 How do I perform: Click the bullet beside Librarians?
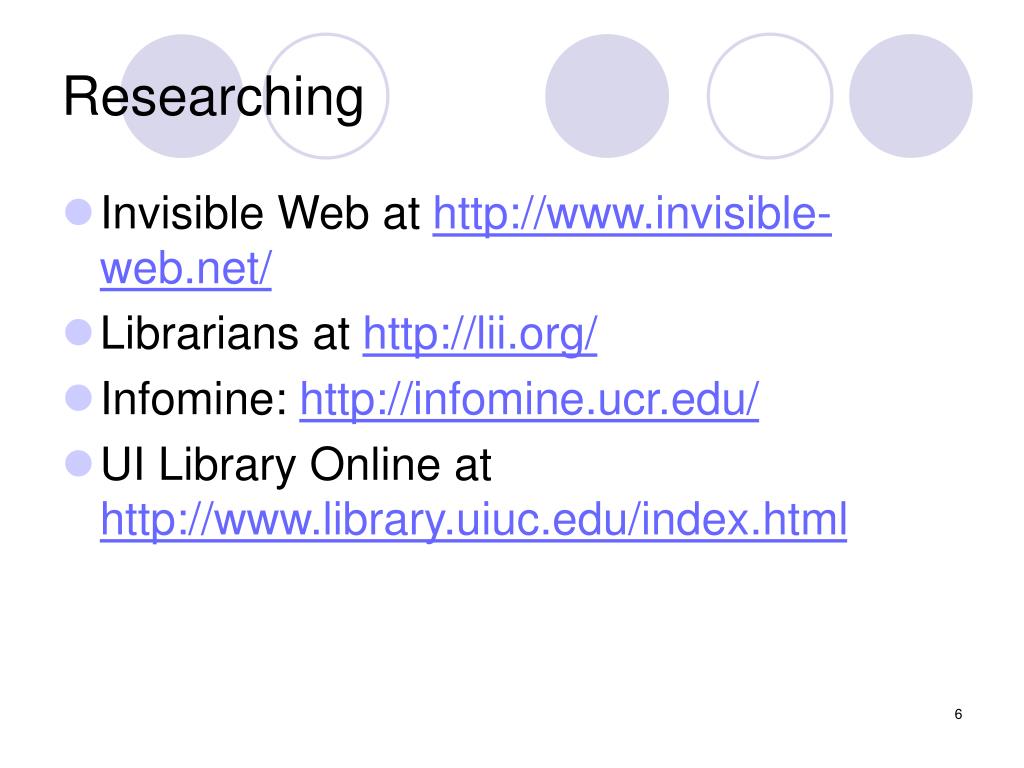(x=78, y=332)
